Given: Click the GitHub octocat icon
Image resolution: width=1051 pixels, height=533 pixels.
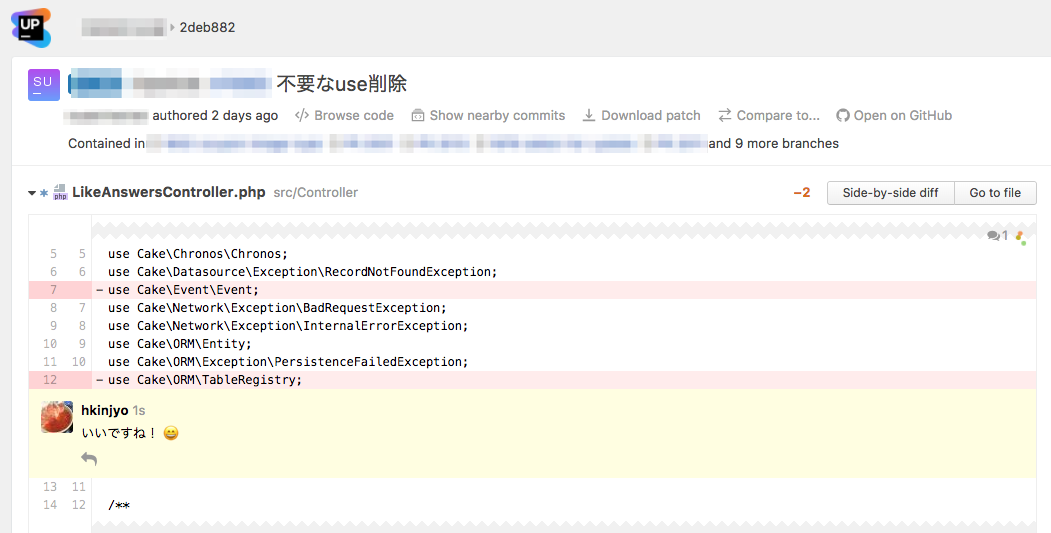Looking at the screenshot, I should coord(843,115).
